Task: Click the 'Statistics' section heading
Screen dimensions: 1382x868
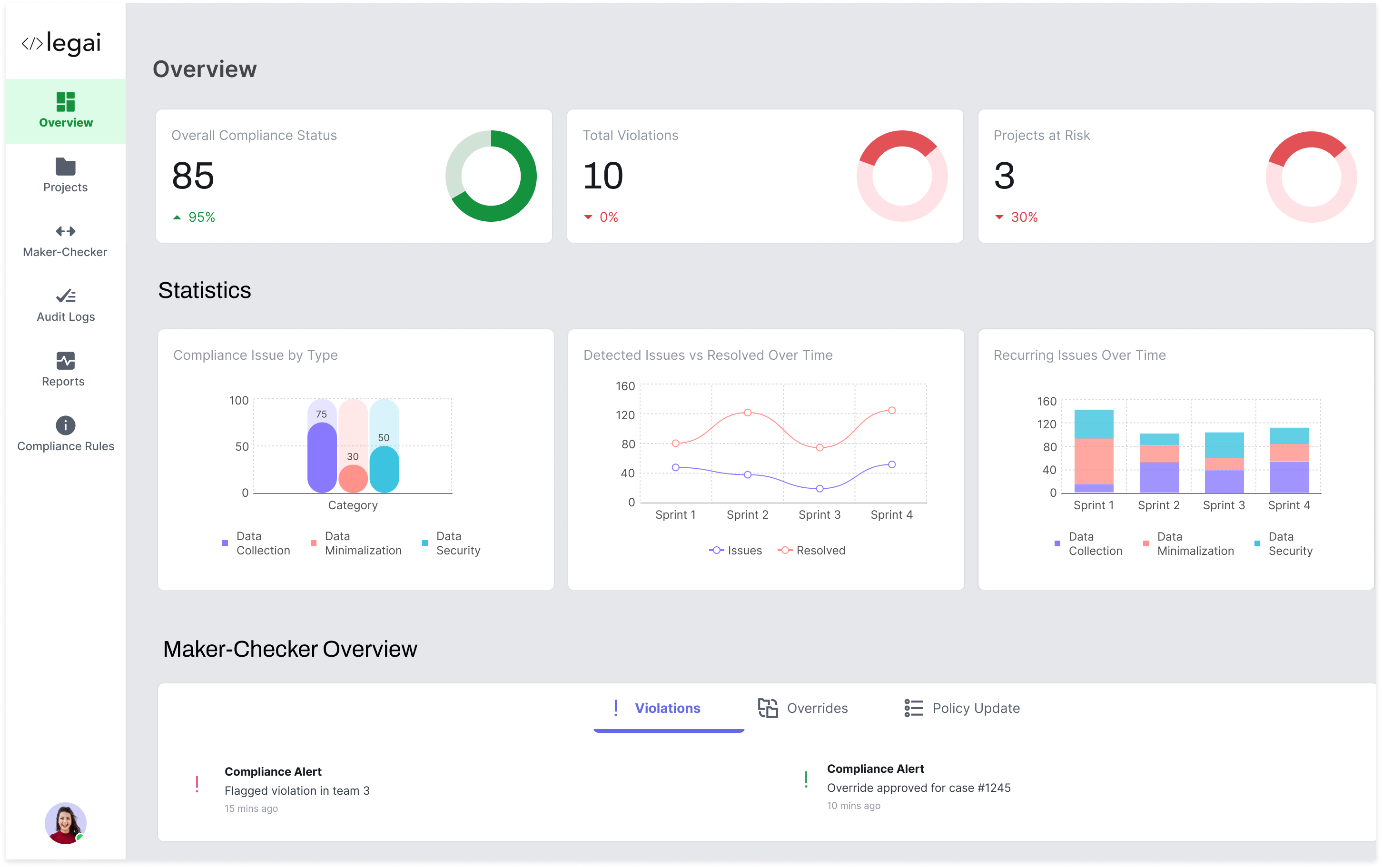Action: 205,290
